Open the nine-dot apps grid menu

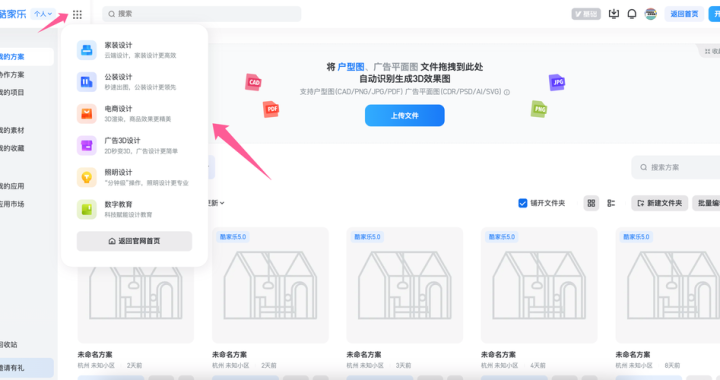(x=77, y=15)
